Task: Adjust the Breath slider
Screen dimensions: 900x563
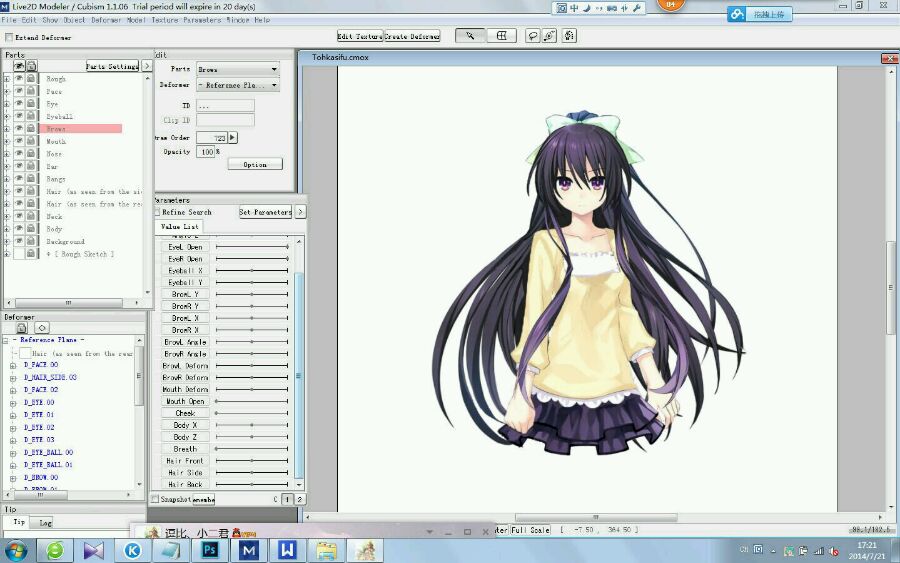Action: click(x=252, y=449)
